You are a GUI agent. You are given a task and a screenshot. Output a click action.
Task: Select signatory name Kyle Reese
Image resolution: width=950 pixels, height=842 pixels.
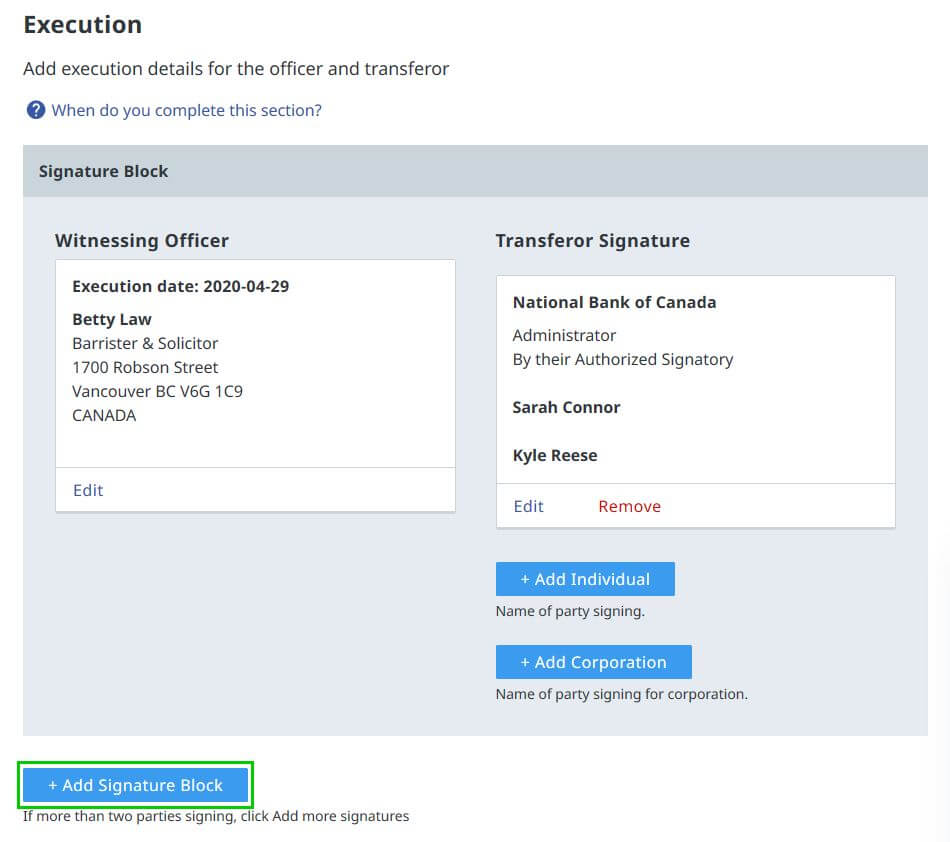tap(555, 456)
